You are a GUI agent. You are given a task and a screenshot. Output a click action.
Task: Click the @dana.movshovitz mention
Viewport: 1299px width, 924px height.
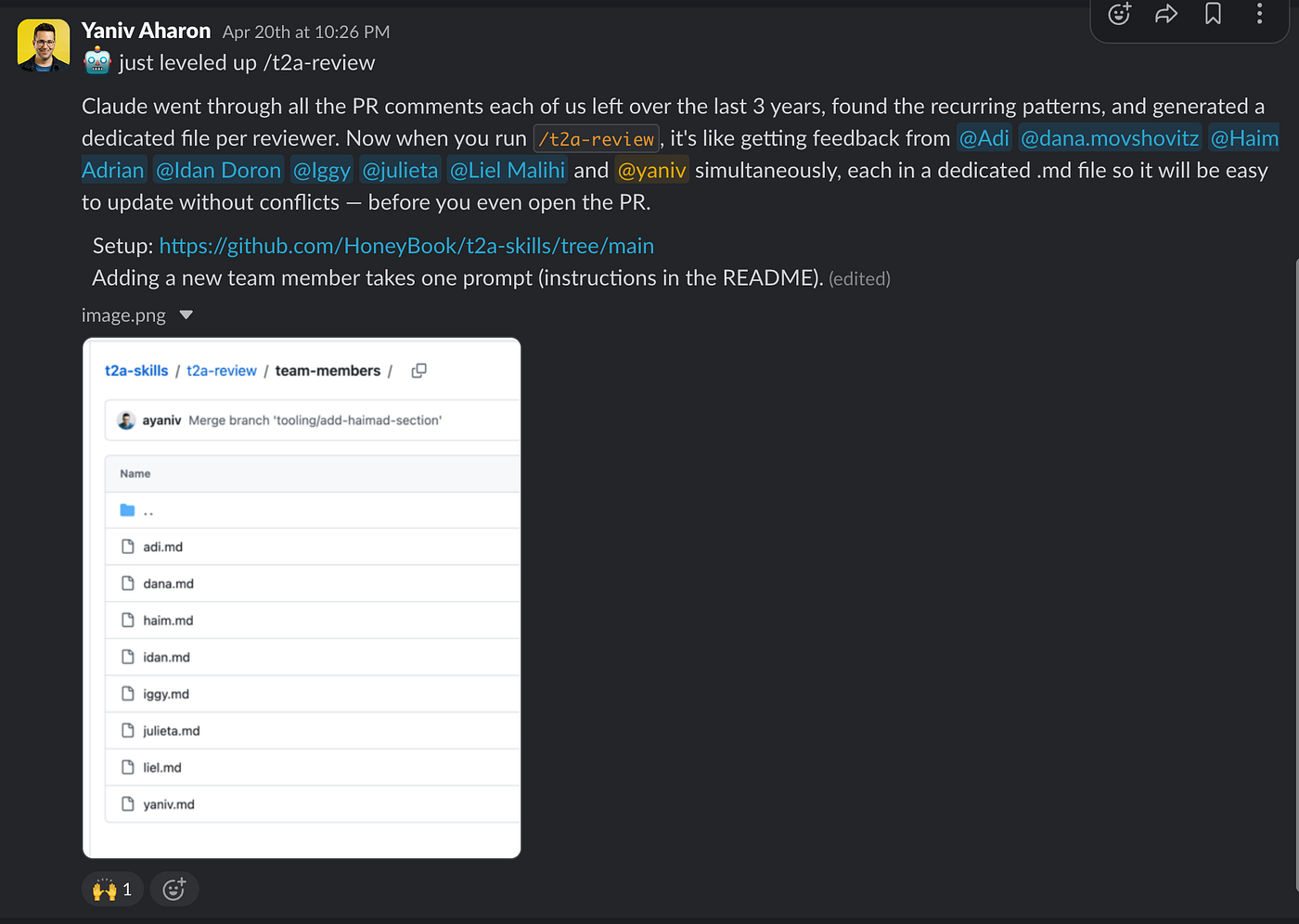click(x=1110, y=138)
